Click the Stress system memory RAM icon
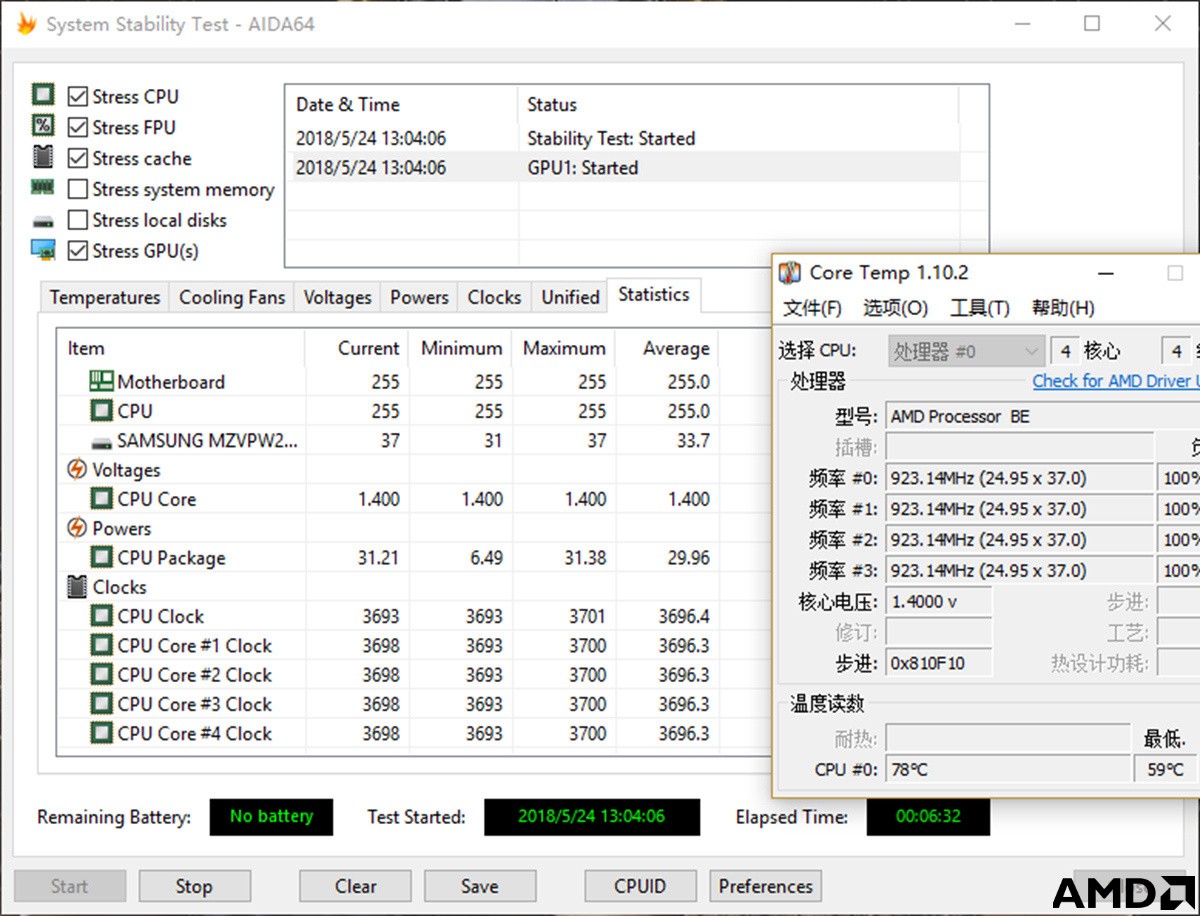Screen dimensions: 1200x916 tap(43, 187)
